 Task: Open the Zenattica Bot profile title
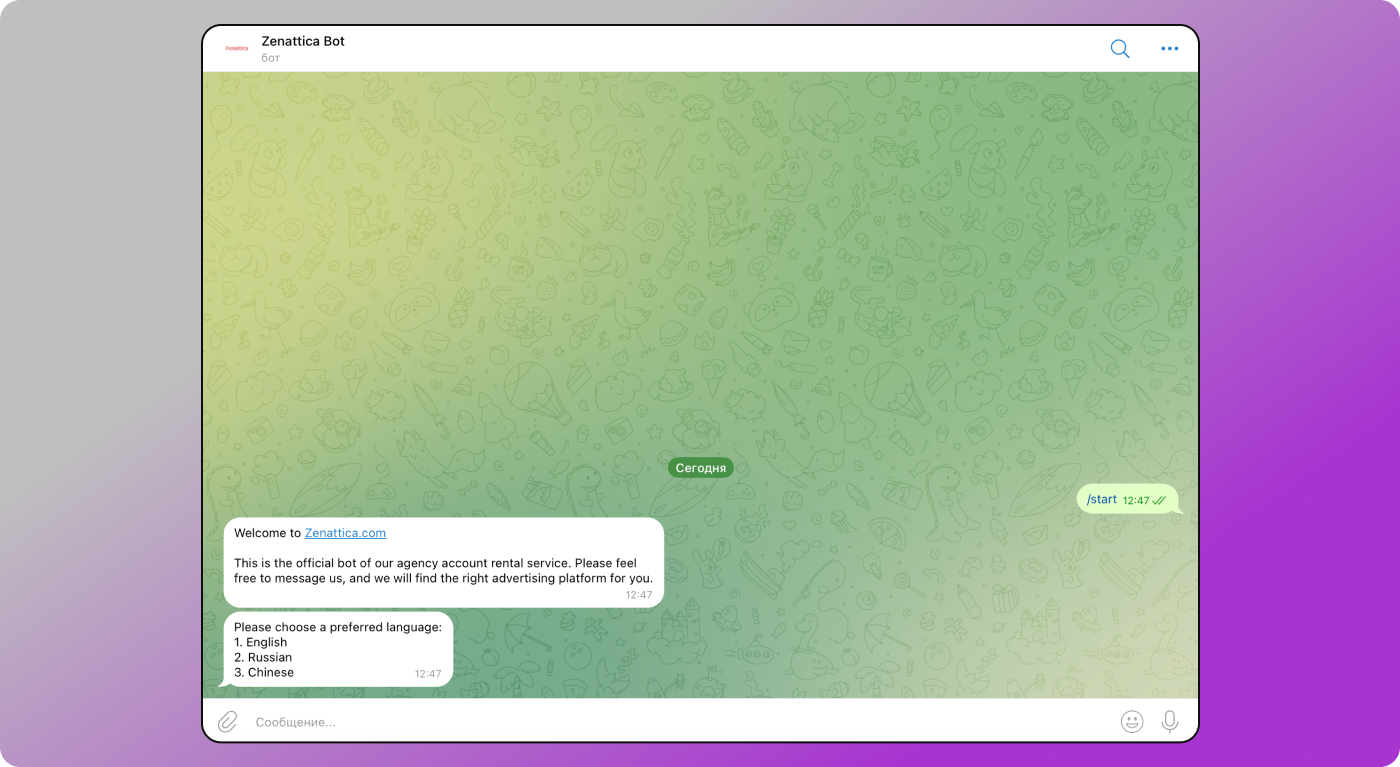tap(303, 41)
